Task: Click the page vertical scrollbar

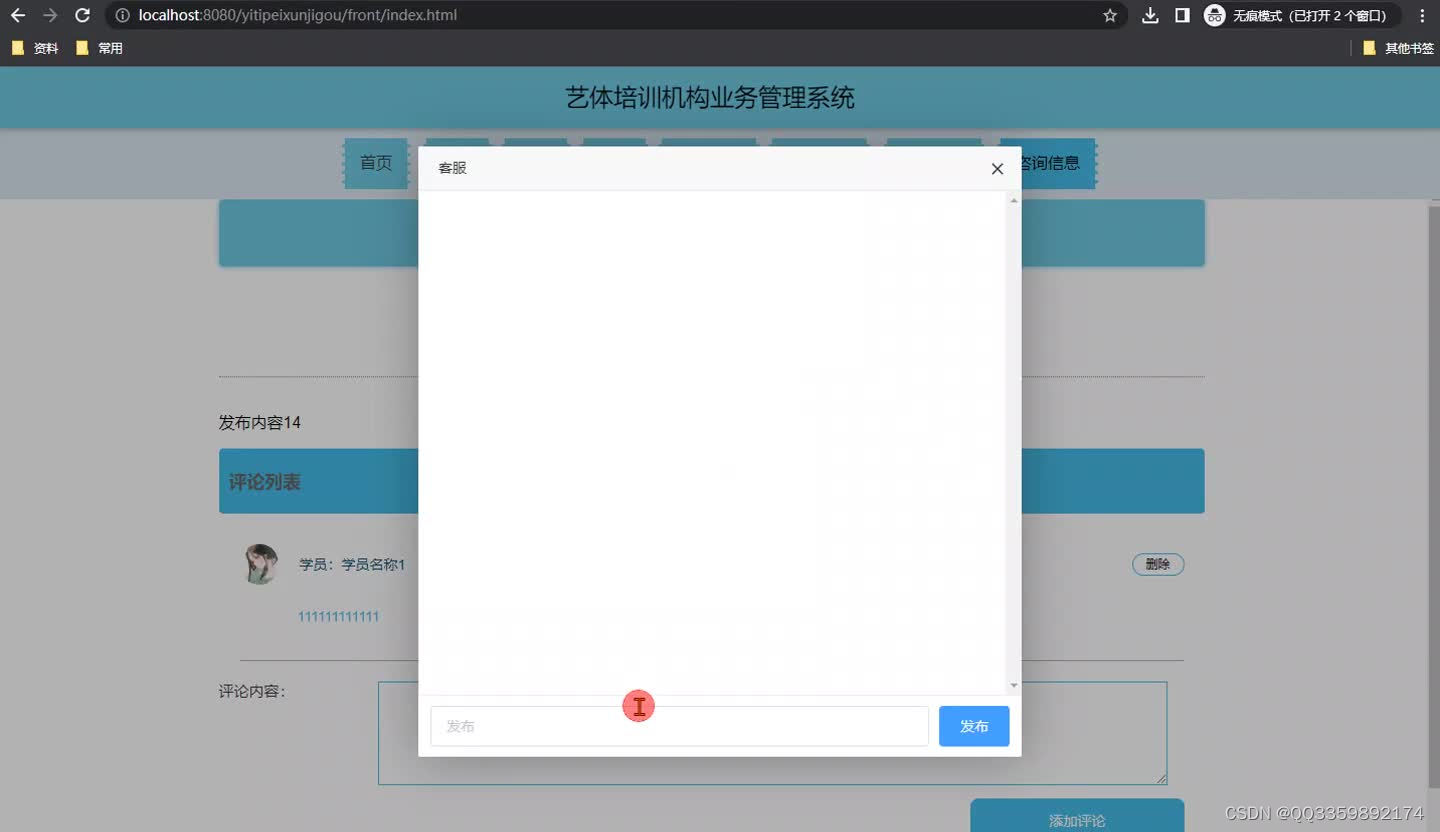Action: click(x=1434, y=495)
